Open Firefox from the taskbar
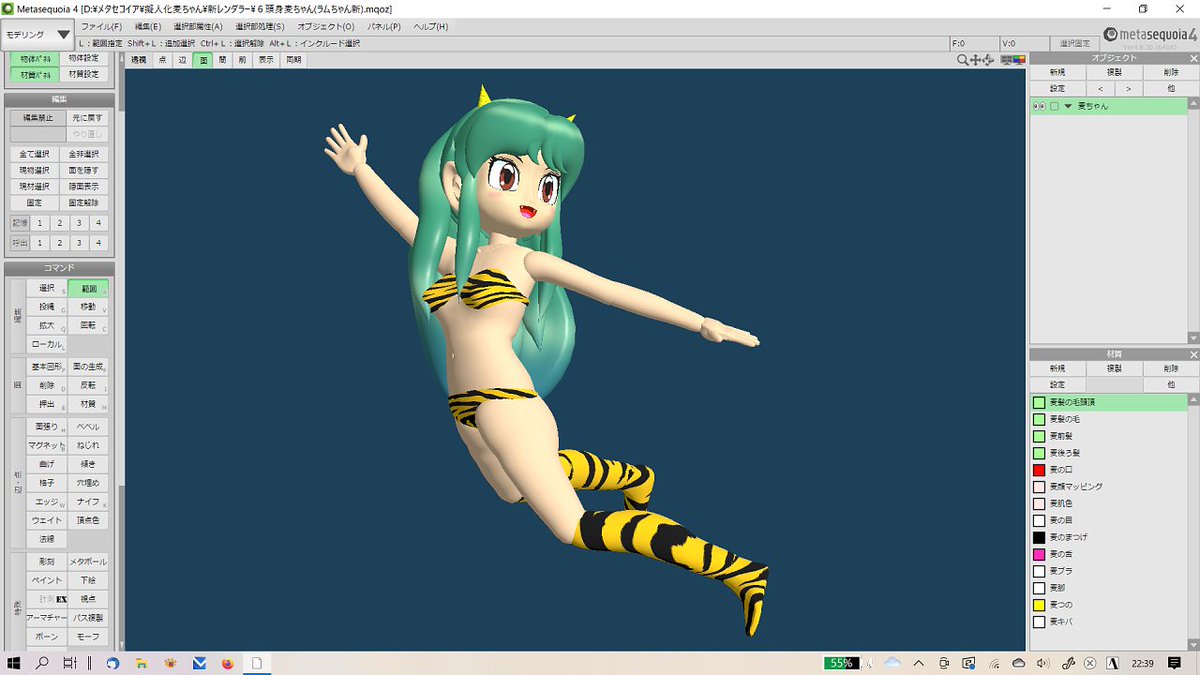The image size is (1200, 675). tap(228, 662)
